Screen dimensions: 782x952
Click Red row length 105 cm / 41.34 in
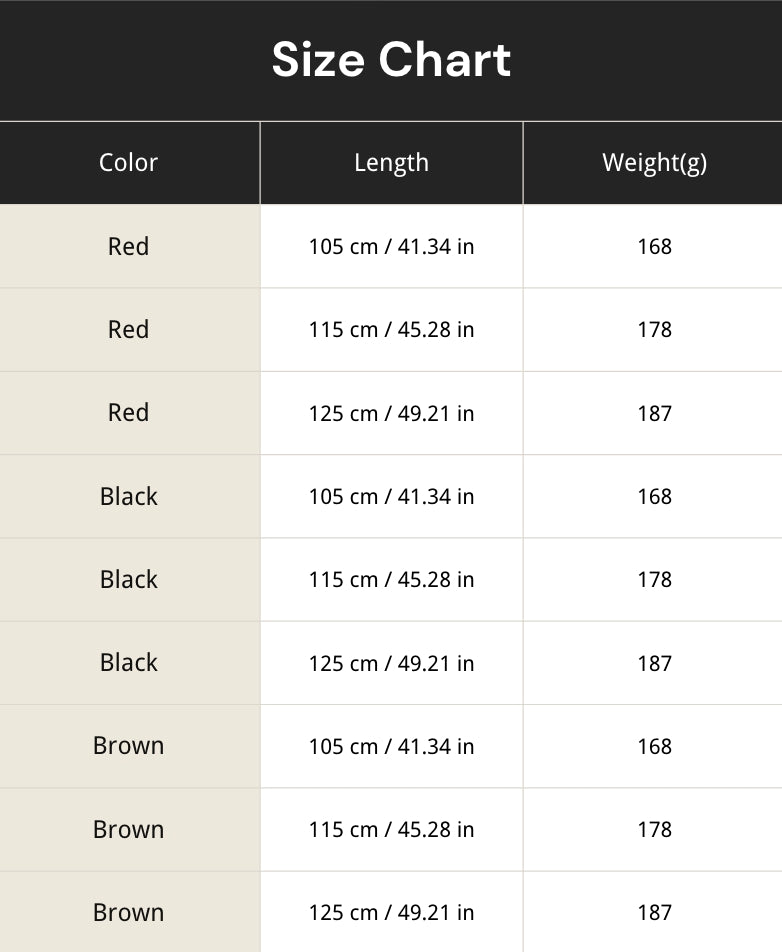tap(391, 246)
